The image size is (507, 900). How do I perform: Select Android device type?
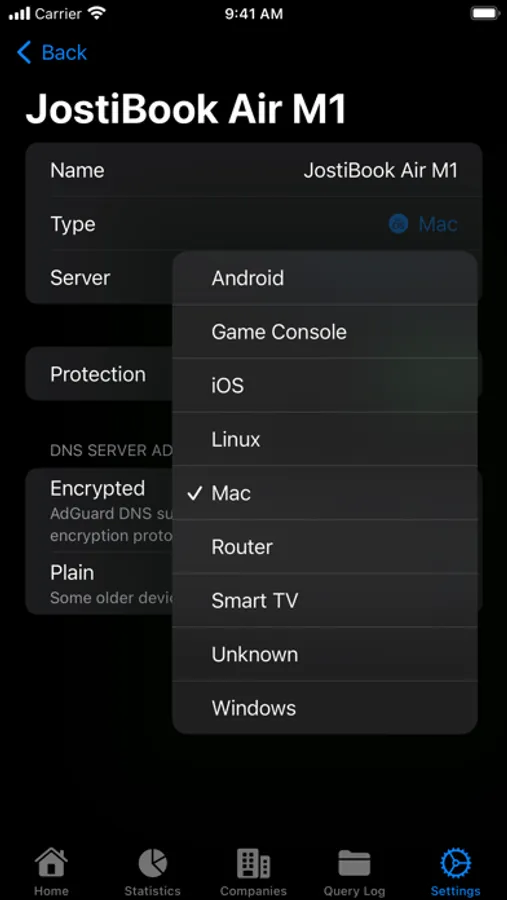tap(325, 278)
